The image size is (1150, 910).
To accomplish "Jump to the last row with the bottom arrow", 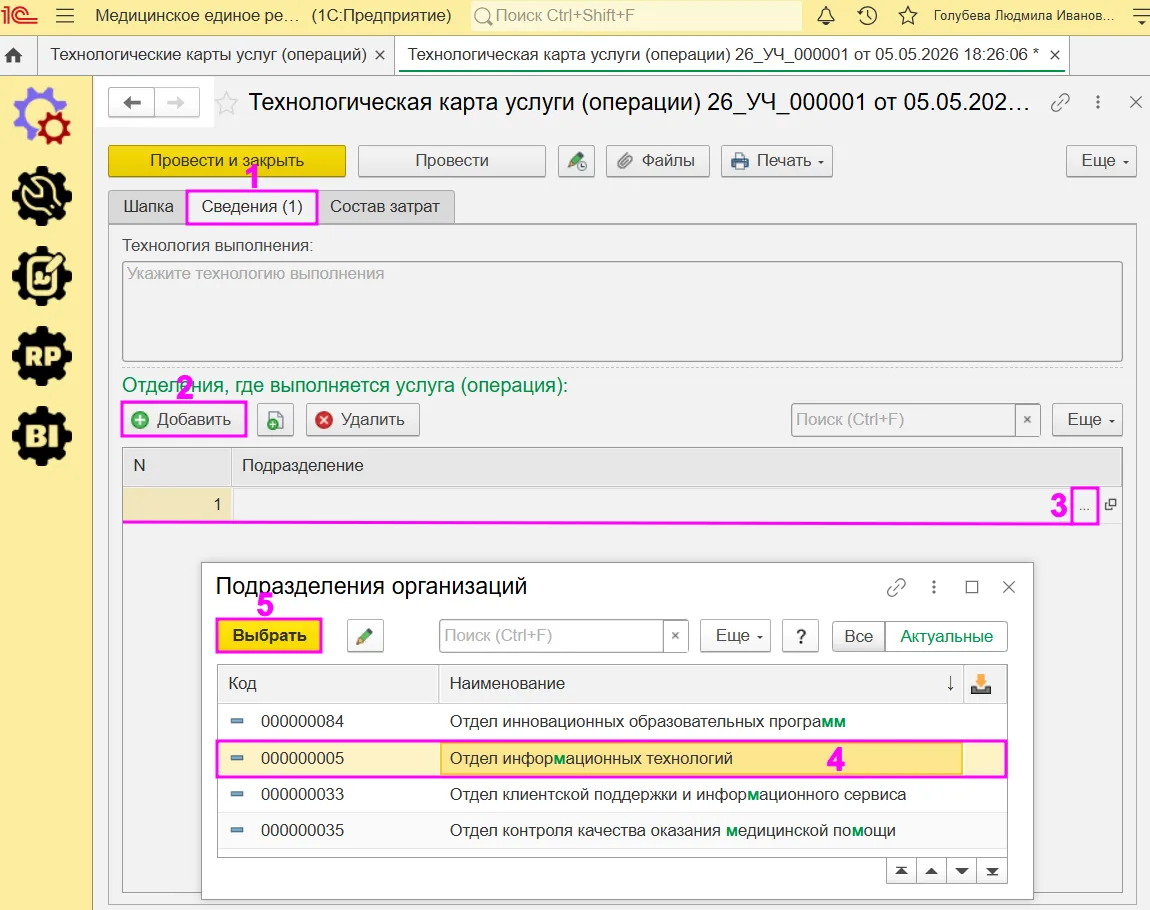I will 992,871.
